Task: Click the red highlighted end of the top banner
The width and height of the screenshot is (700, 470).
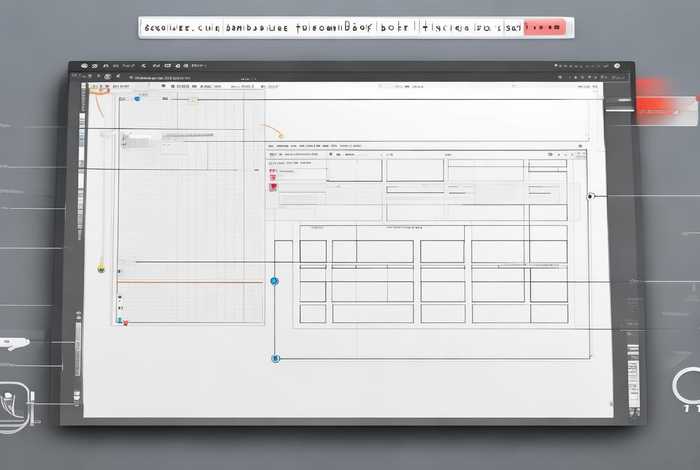Action: pyautogui.click(x=551, y=27)
